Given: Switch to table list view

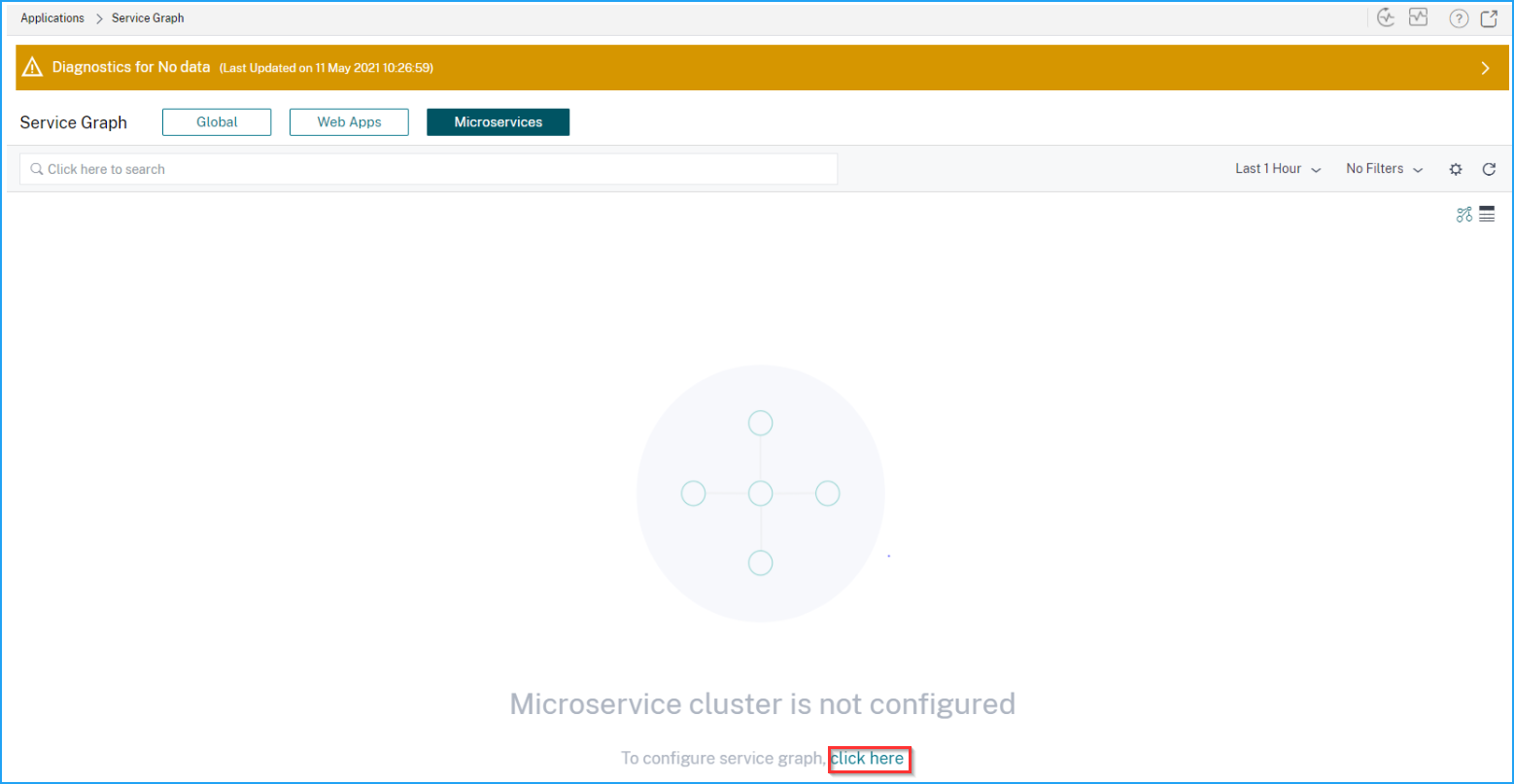Looking at the screenshot, I should point(1487,215).
